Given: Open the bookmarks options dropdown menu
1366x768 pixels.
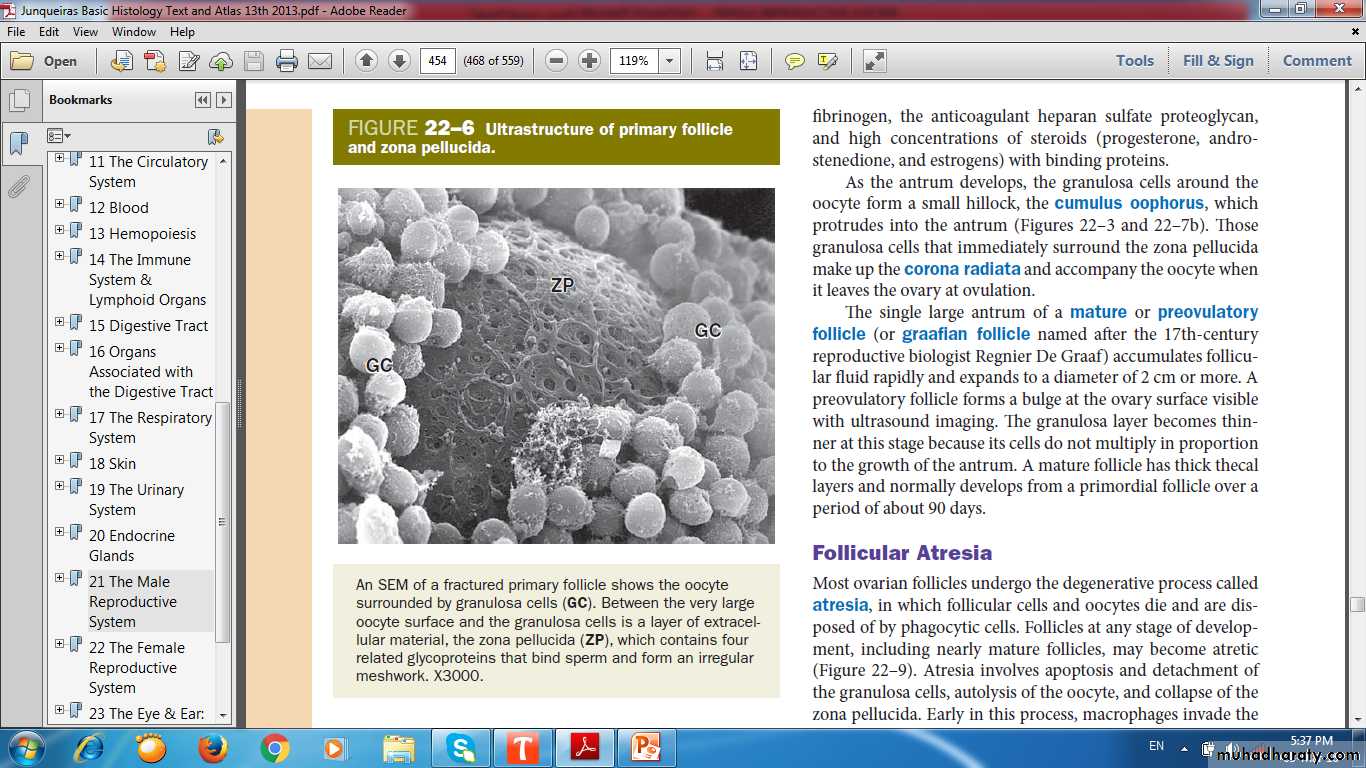Looking at the screenshot, I should (59, 136).
